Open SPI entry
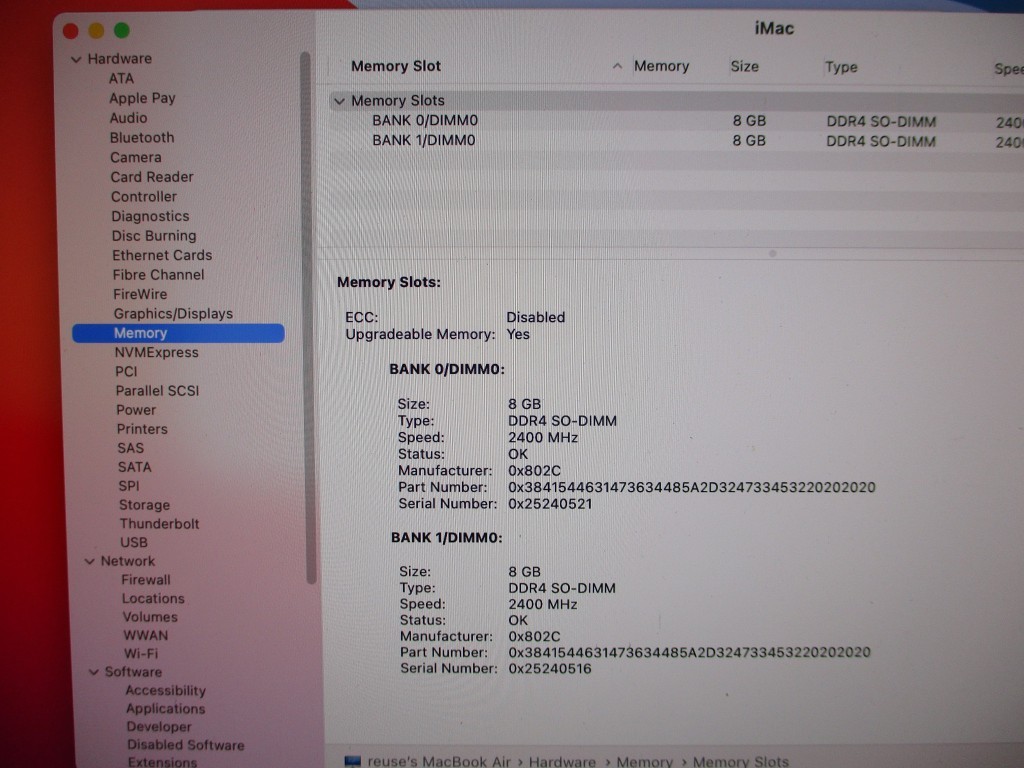1024x768 pixels. pos(129,486)
